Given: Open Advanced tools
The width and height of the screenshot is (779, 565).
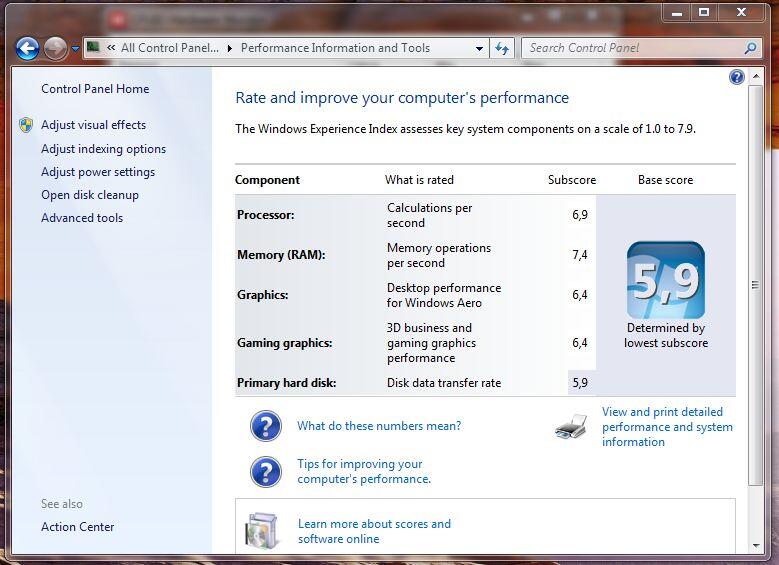Looking at the screenshot, I should (x=82, y=218).
